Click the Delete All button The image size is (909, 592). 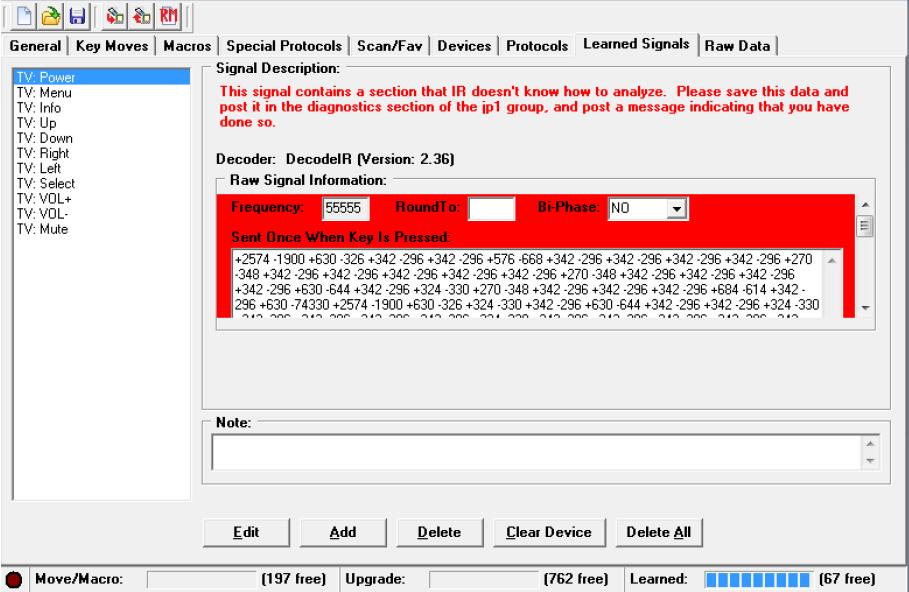[659, 532]
